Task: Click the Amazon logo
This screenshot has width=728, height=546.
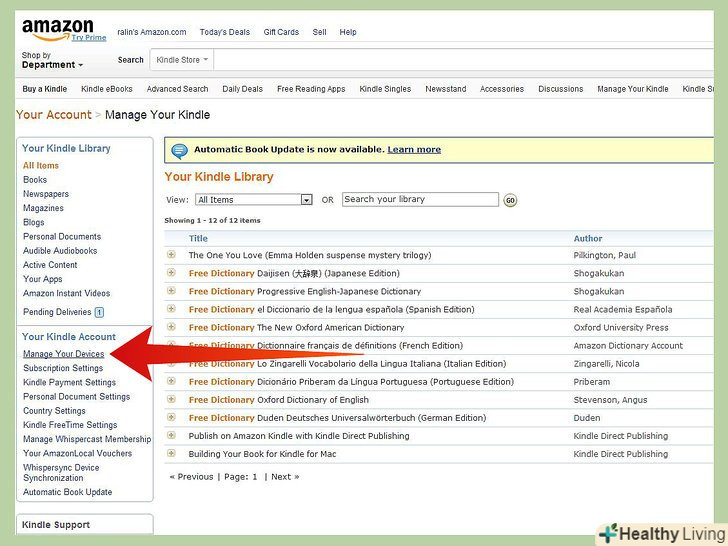Action: [57, 28]
